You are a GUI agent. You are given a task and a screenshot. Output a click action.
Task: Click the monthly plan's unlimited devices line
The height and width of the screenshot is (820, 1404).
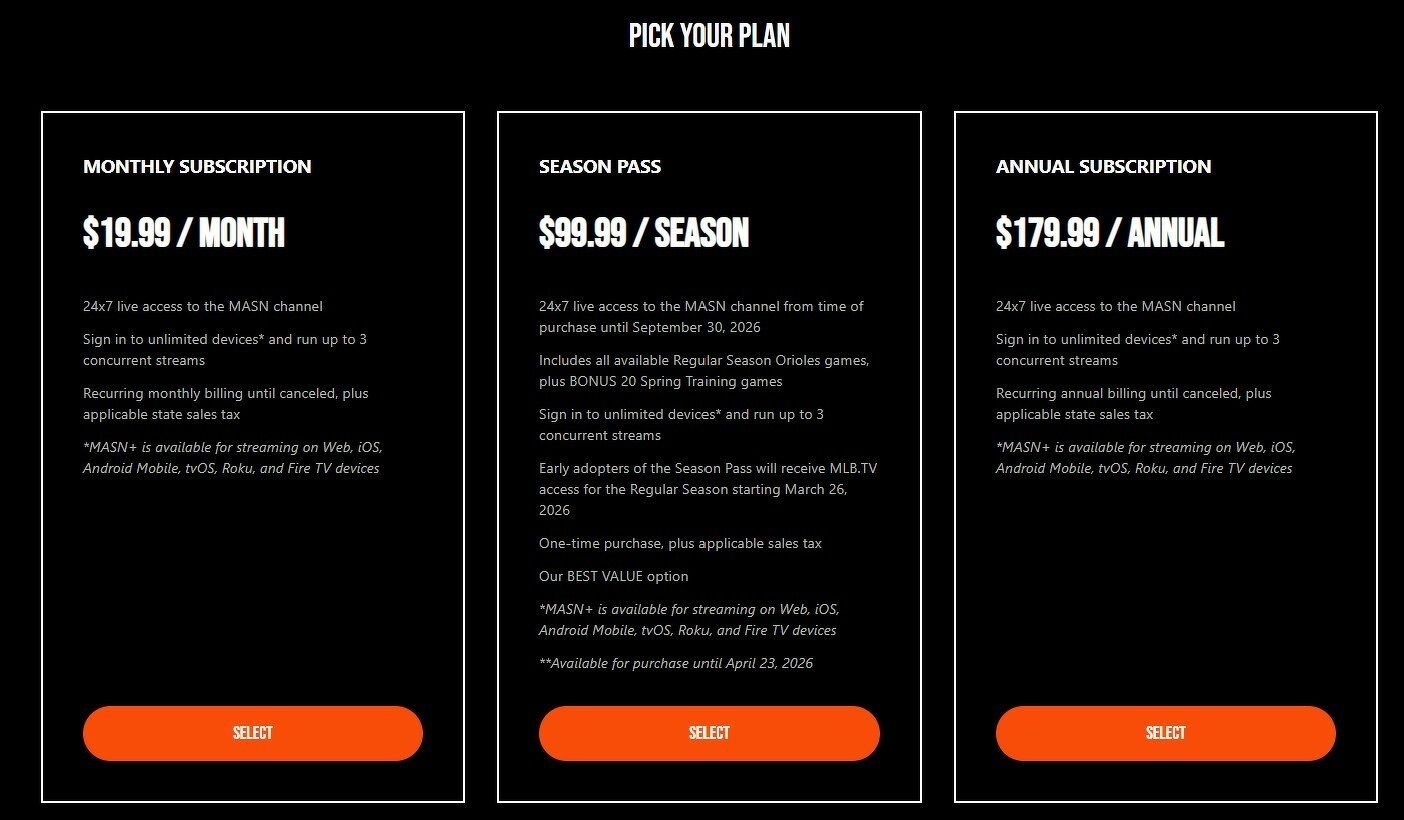(225, 350)
